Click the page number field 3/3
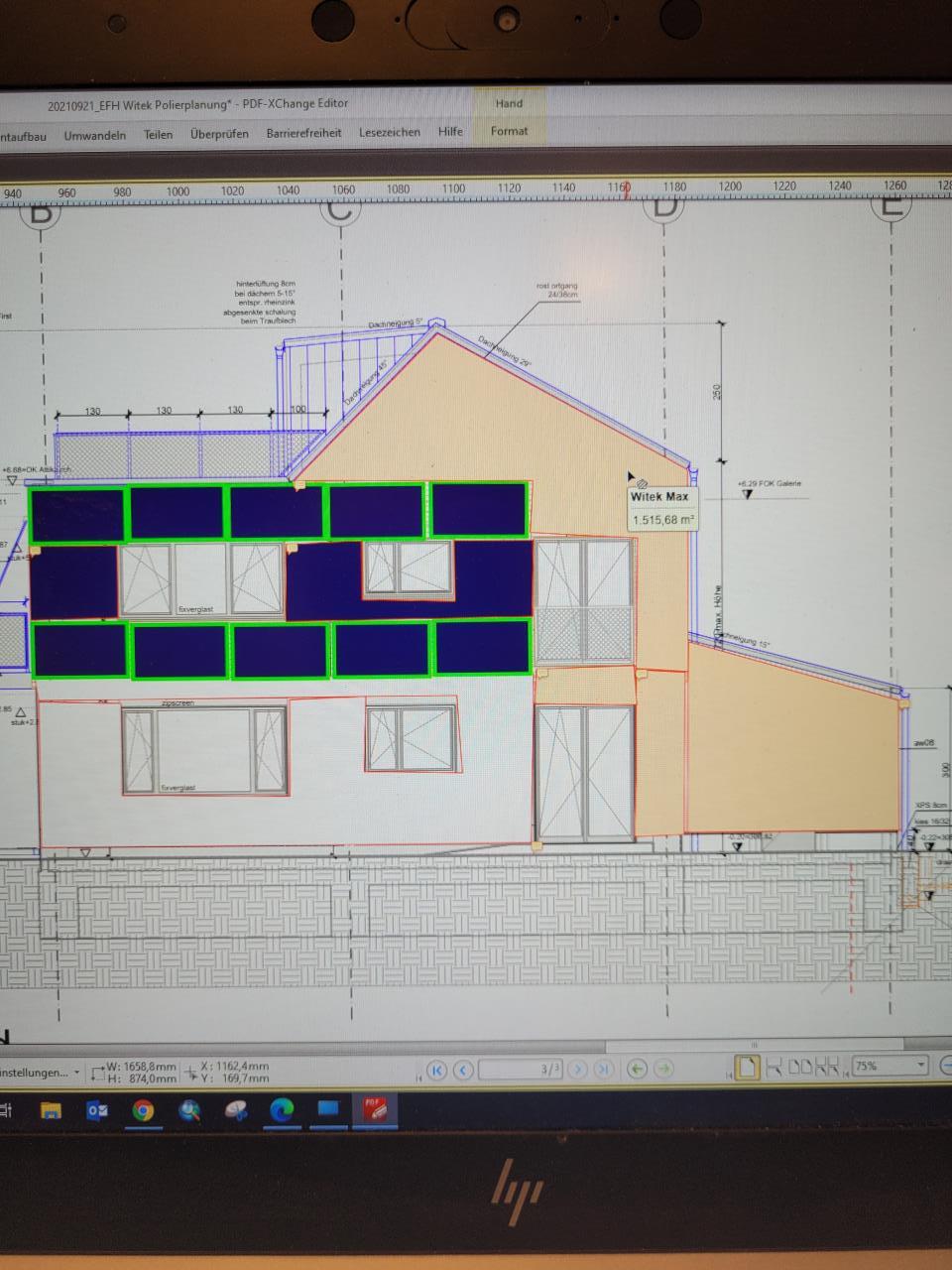The width and height of the screenshot is (952, 1270). point(519,1070)
